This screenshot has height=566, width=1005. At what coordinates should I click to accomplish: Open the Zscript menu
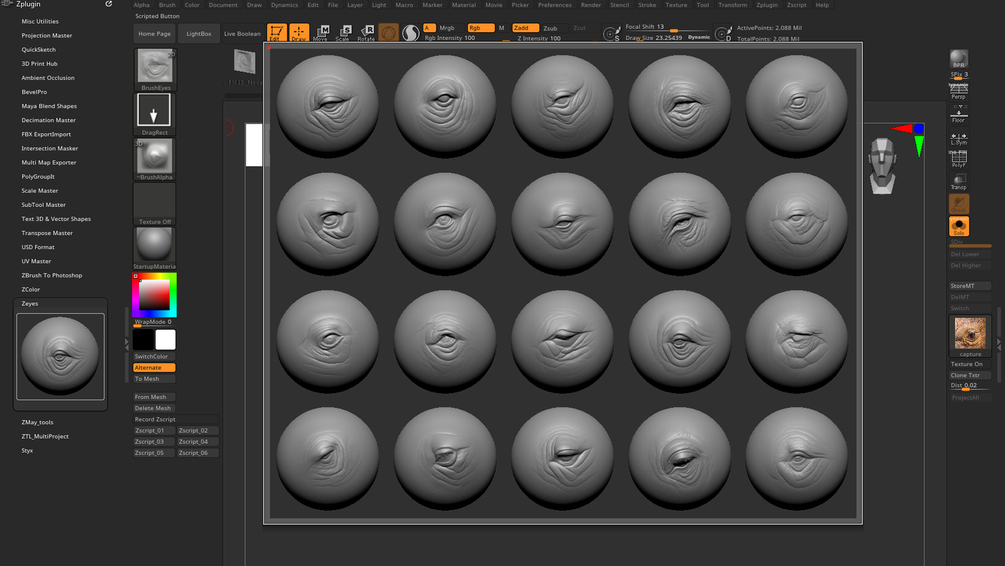click(x=797, y=4)
